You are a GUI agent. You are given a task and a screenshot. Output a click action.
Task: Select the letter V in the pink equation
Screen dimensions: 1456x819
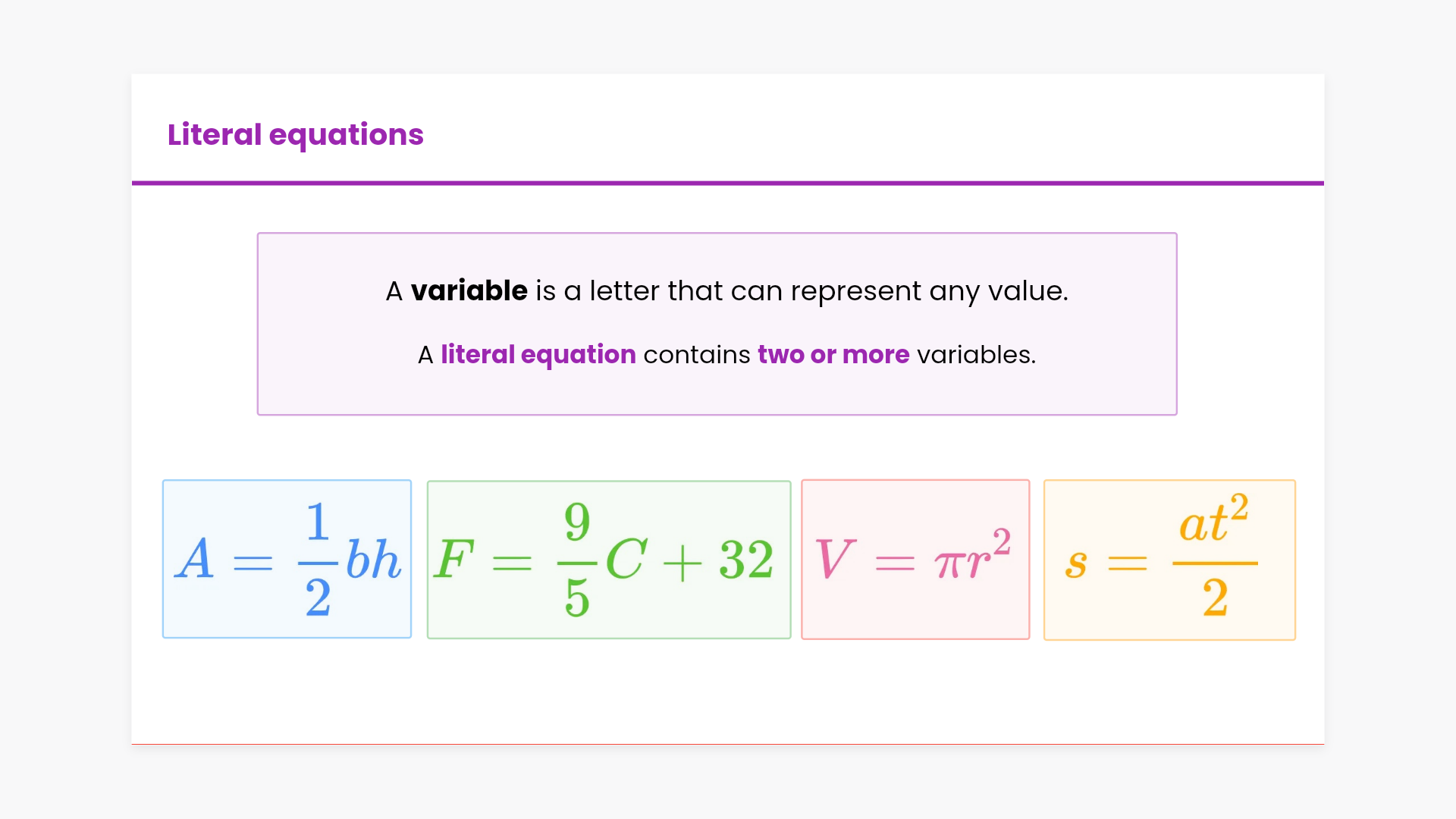pyautogui.click(x=835, y=560)
